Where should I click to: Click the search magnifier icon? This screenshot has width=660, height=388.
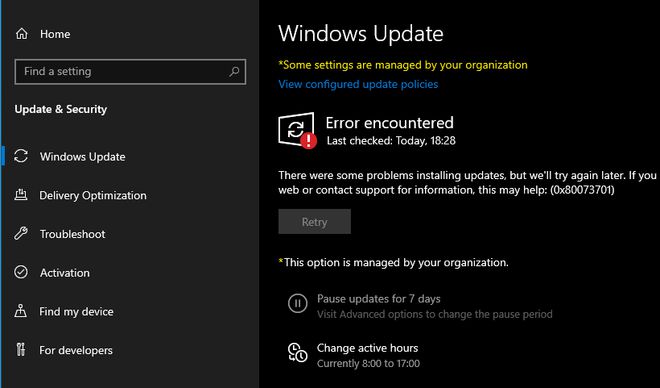(x=234, y=72)
